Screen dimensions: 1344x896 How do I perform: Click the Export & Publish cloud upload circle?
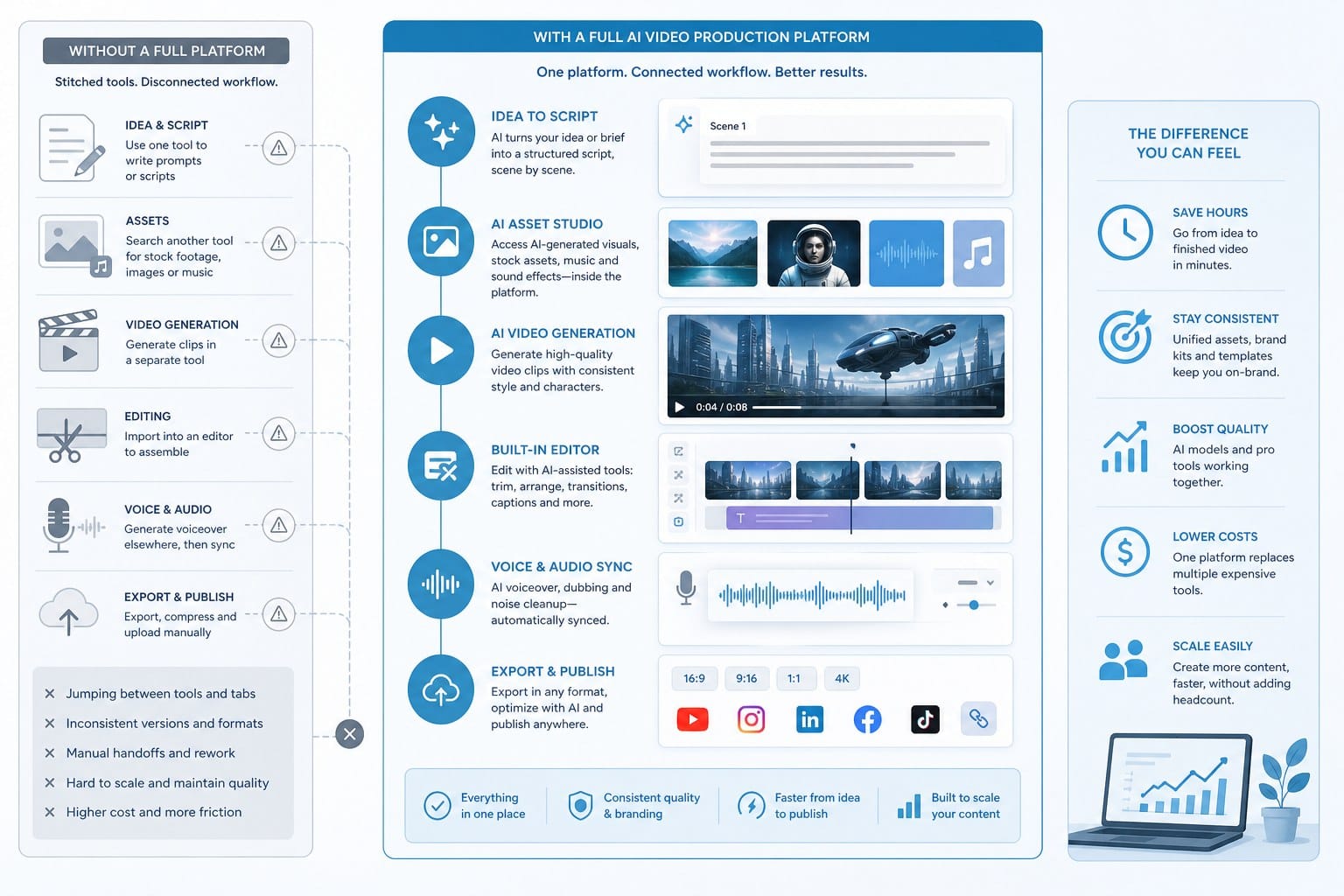(x=441, y=690)
